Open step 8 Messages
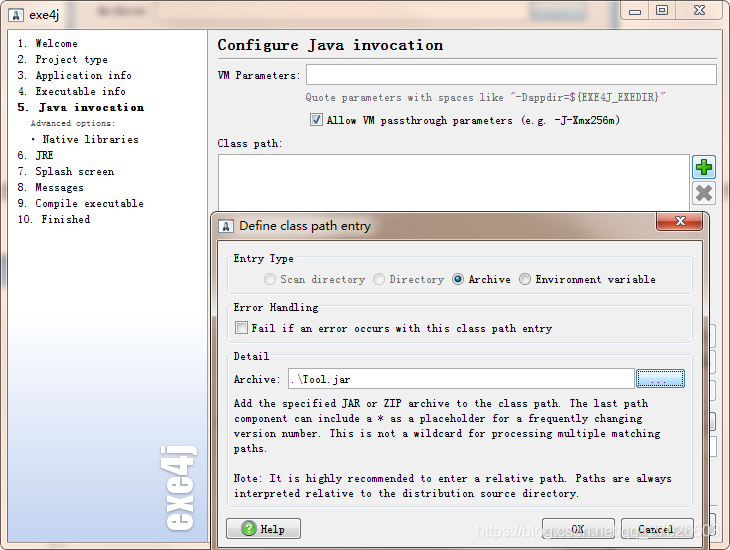Viewport: 730px width, 550px height. (50, 187)
